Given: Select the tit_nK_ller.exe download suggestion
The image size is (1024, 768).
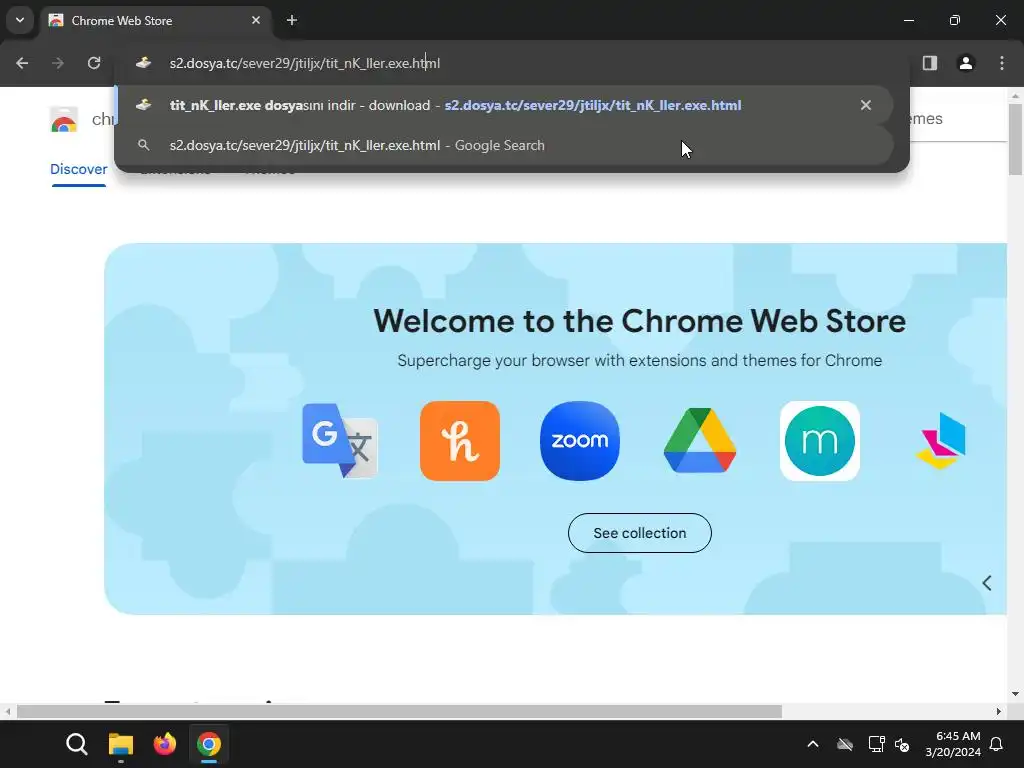Looking at the screenshot, I should 504,105.
